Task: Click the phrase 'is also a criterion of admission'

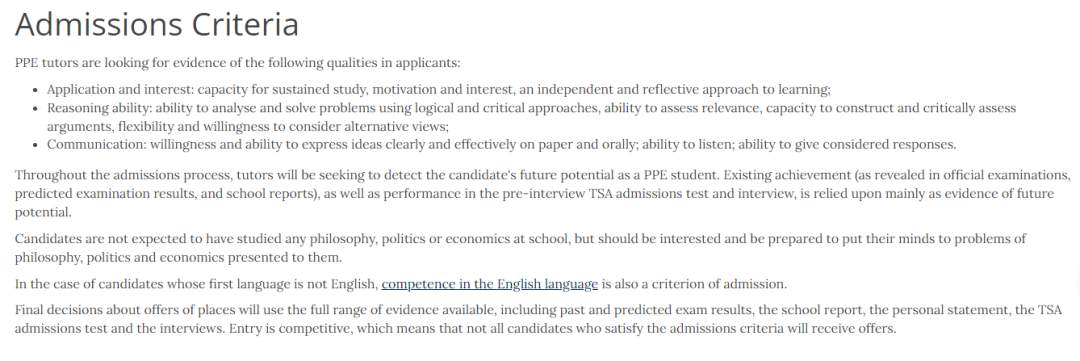Action: [x=694, y=284]
